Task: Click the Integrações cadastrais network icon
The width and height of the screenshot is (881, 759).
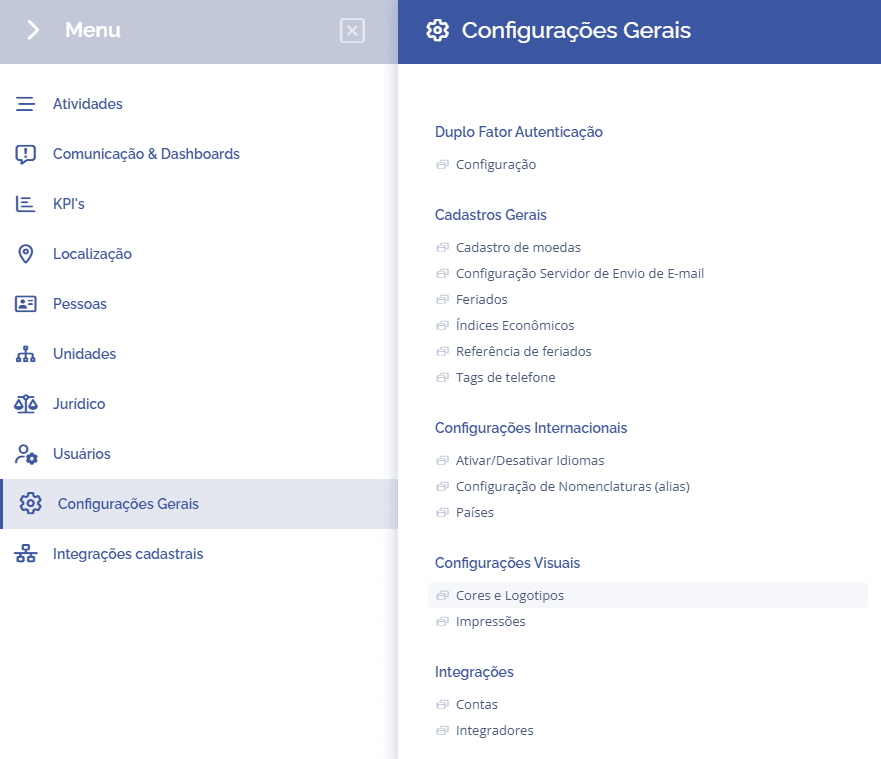Action: coord(25,553)
